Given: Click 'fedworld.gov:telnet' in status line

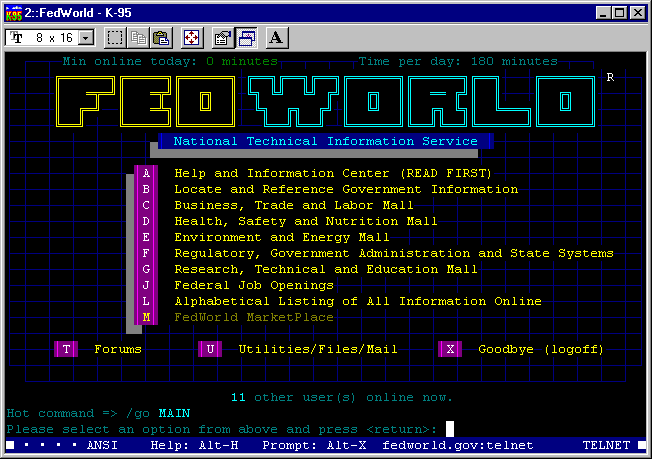Looking at the screenshot, I should (x=457, y=445).
